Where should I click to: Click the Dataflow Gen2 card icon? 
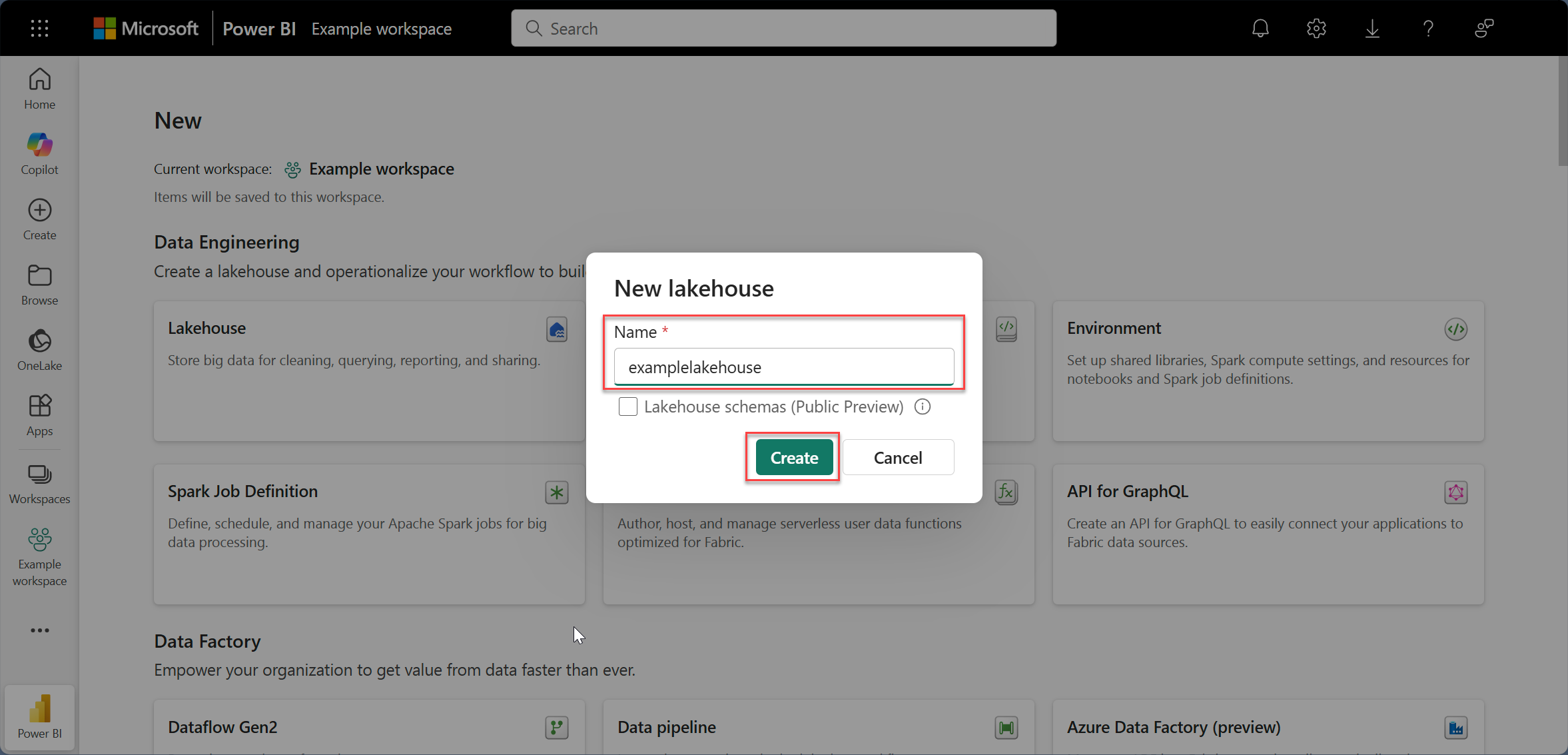(x=557, y=728)
